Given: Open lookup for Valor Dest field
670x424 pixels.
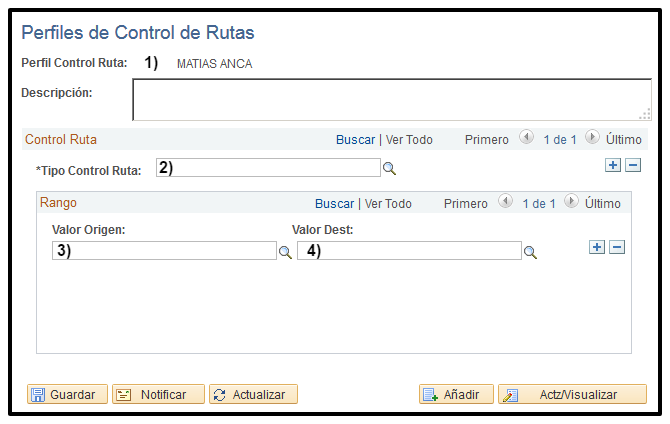Looking at the screenshot, I should pos(530,252).
